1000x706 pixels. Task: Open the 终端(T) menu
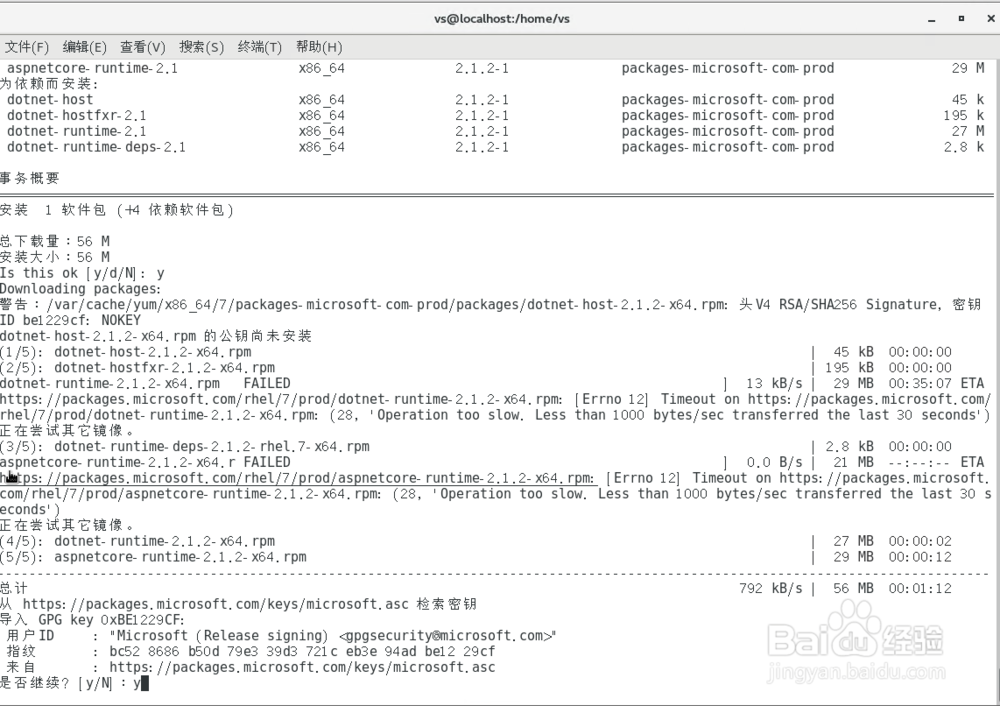click(x=259, y=47)
